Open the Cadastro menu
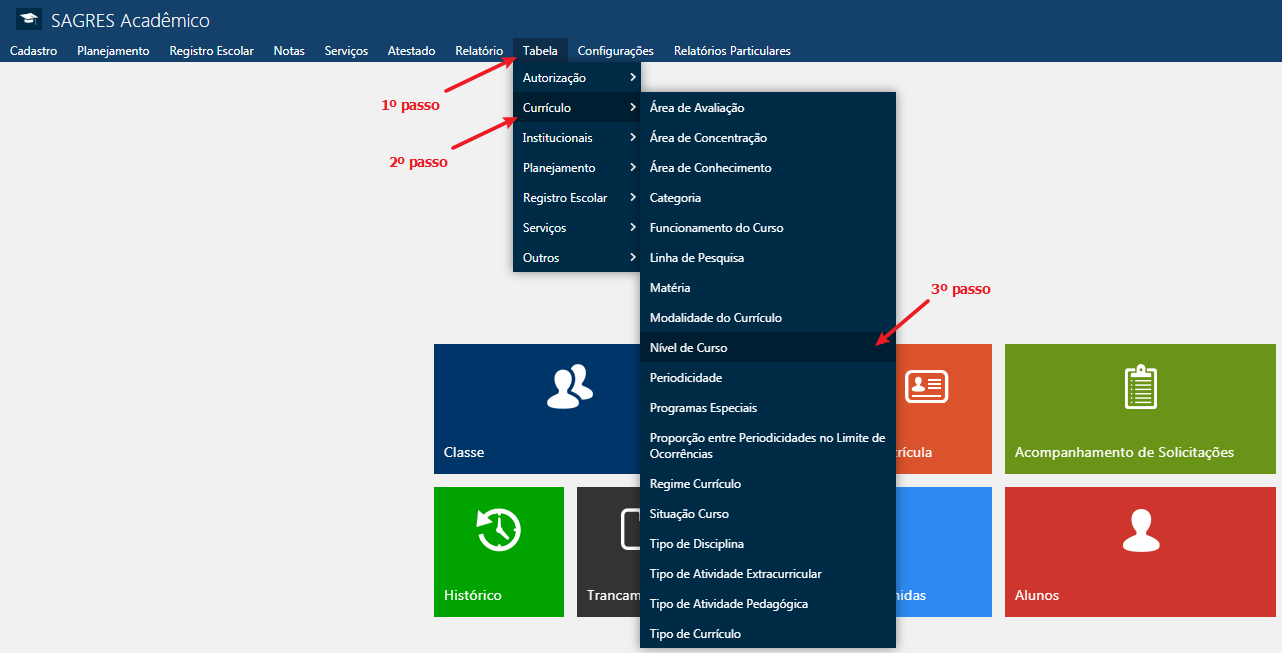 [x=33, y=51]
